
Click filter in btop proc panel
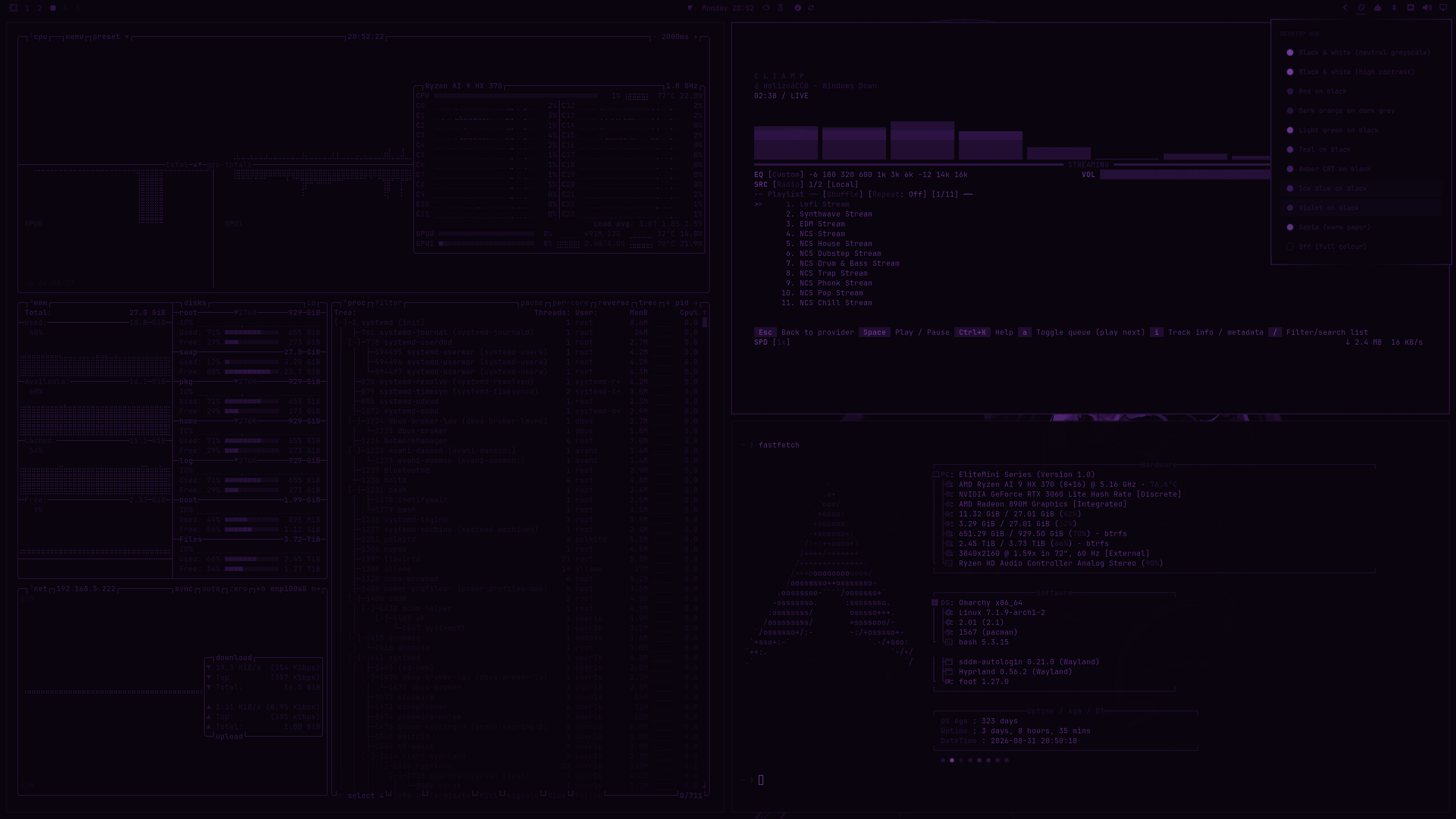click(x=388, y=303)
